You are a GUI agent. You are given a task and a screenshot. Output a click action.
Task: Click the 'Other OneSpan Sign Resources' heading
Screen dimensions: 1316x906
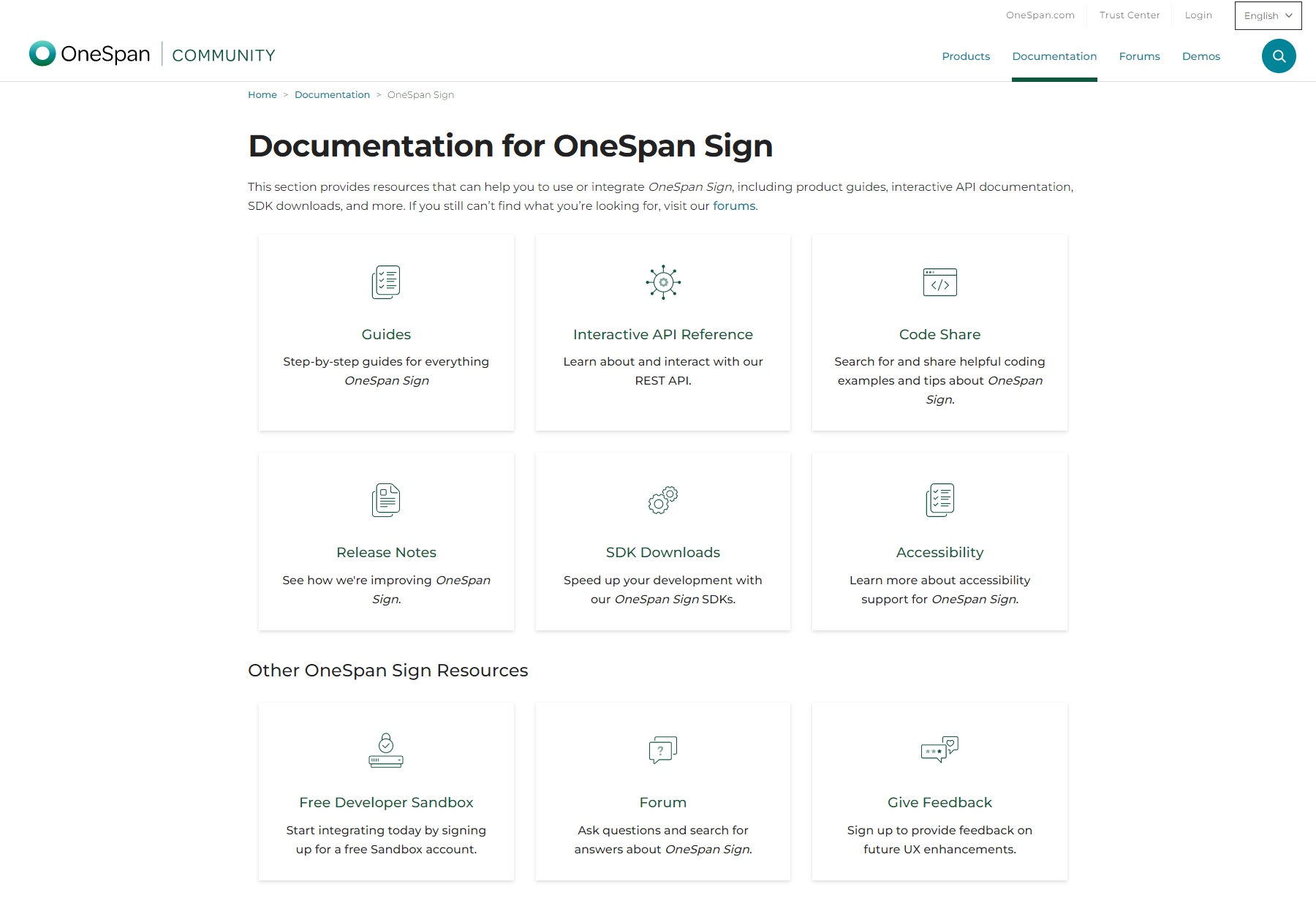pos(387,671)
